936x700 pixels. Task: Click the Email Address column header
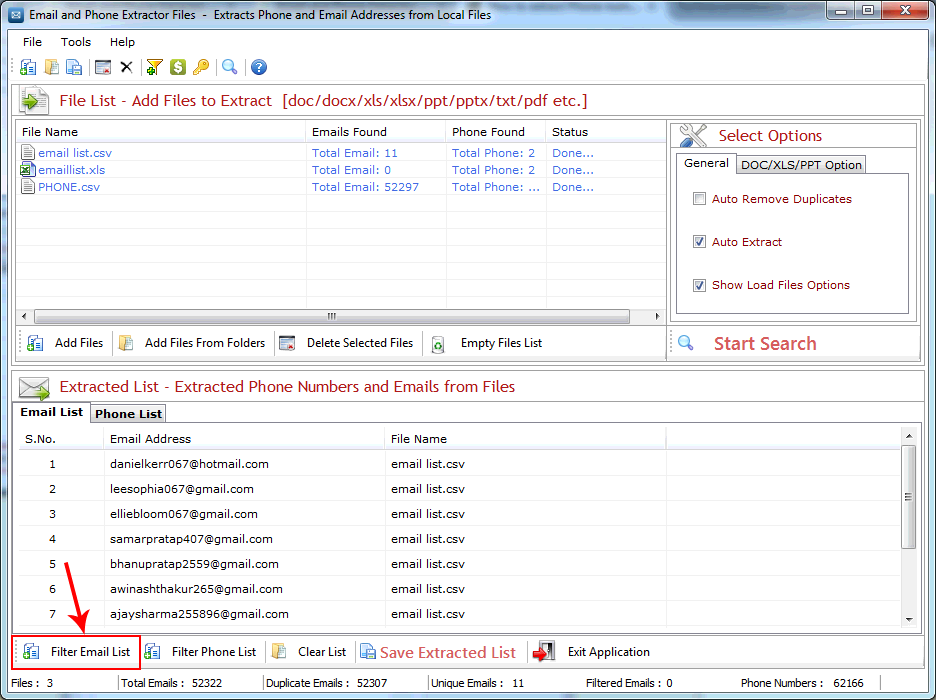(244, 439)
